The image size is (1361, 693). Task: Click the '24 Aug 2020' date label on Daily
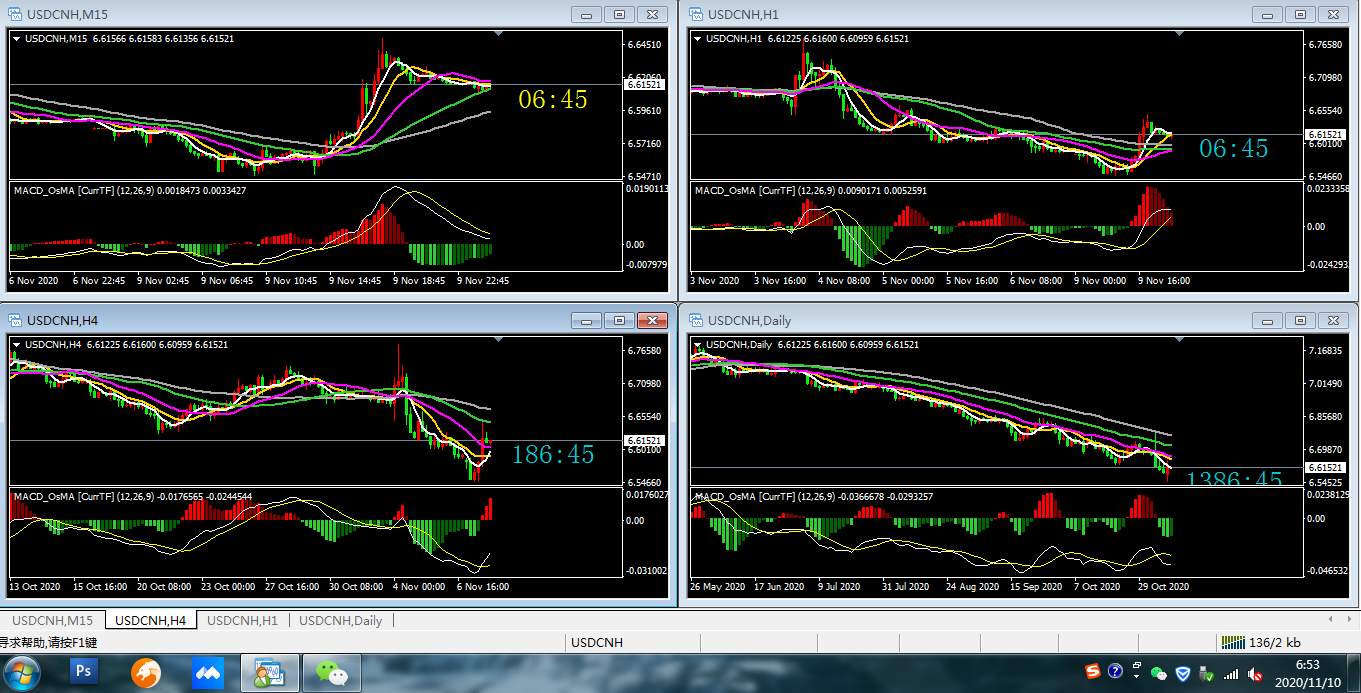(x=973, y=587)
